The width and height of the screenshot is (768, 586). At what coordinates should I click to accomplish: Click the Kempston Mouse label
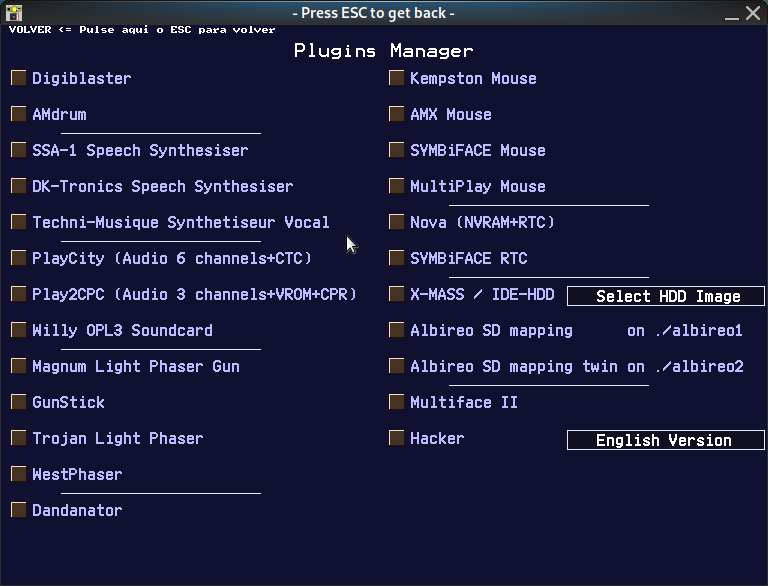(x=473, y=78)
